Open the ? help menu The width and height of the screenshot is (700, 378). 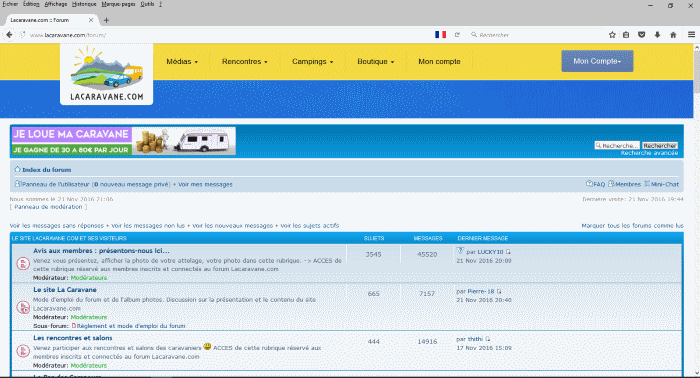[161, 4]
